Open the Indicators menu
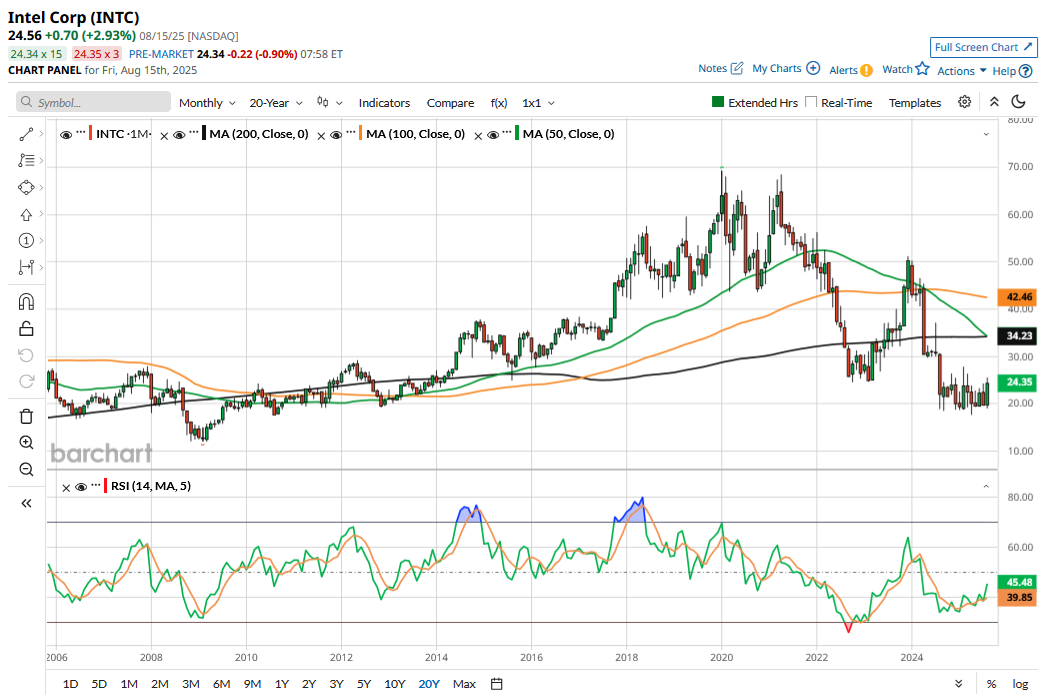Image resolution: width=1050 pixels, height=699 pixels. pyautogui.click(x=384, y=102)
